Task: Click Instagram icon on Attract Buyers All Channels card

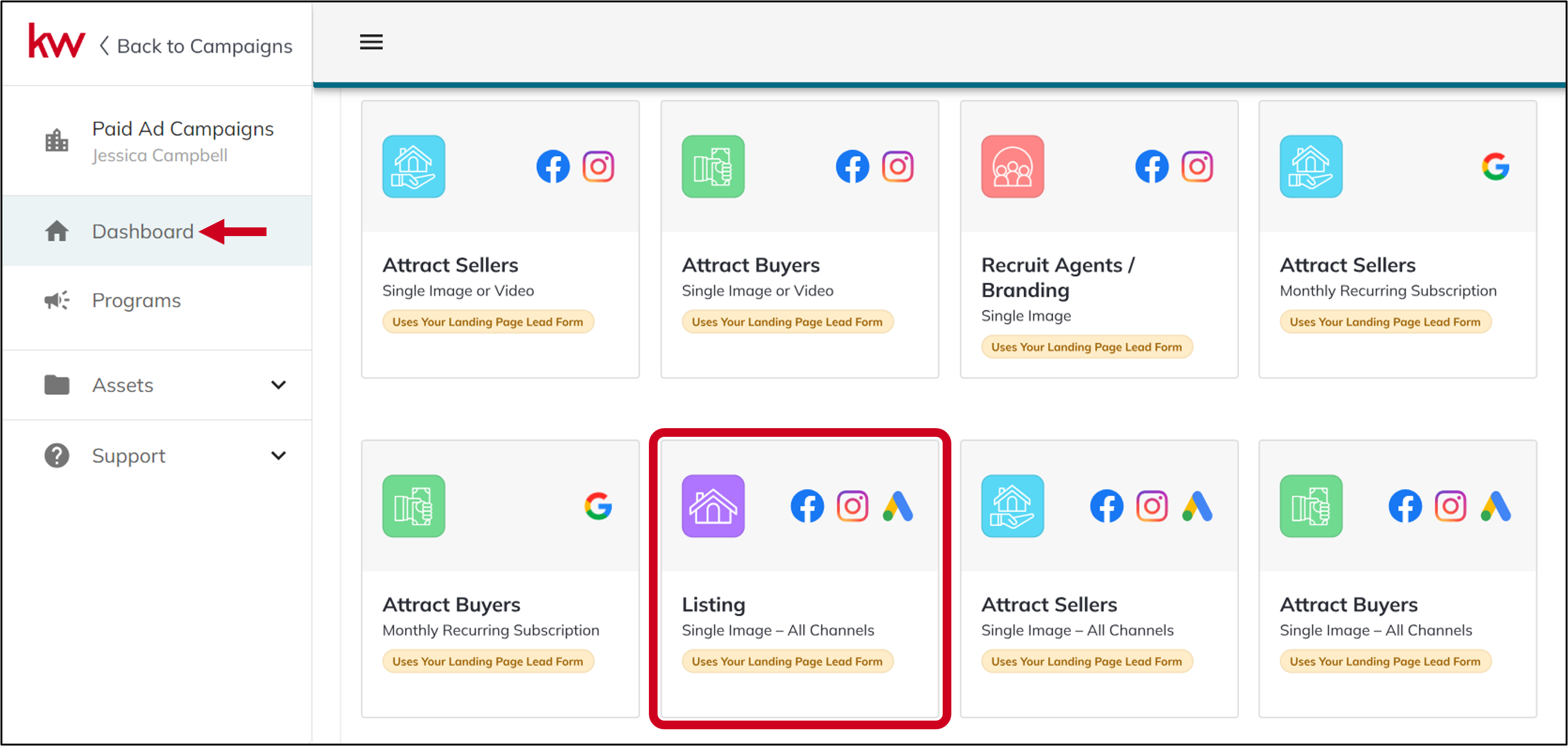Action: (x=1450, y=506)
